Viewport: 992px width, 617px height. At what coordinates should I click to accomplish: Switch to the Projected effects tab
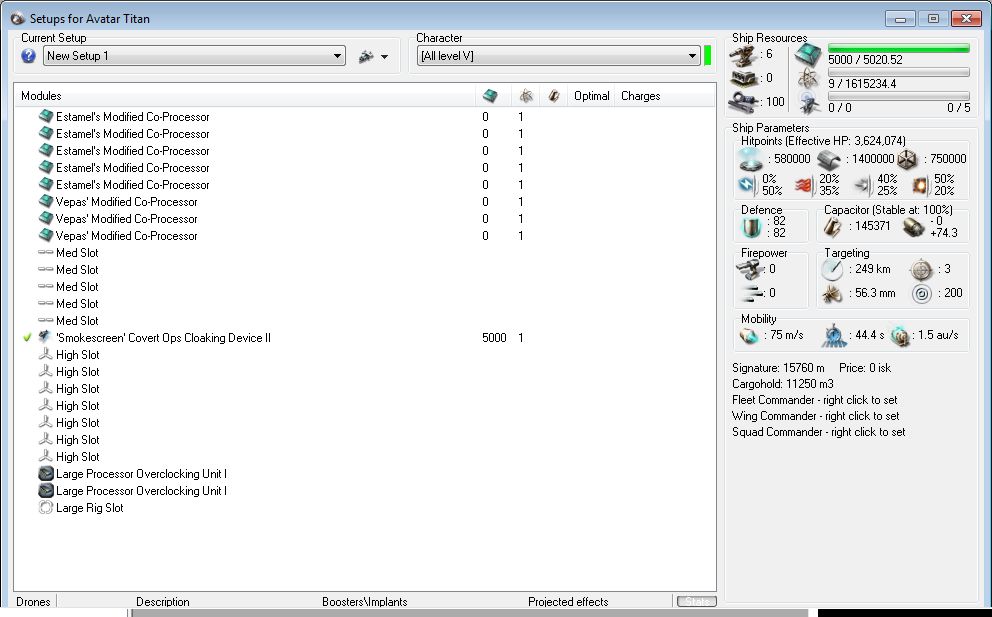pos(568,601)
